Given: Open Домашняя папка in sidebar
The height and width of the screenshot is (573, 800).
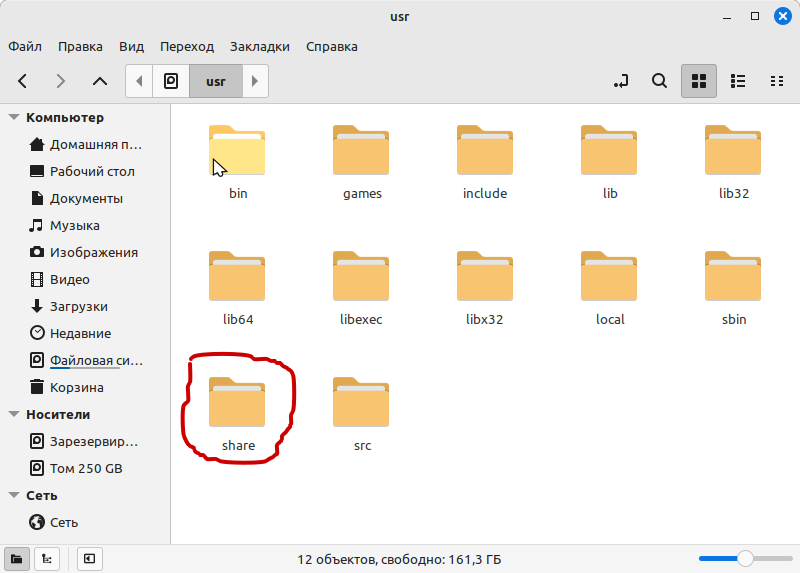Looking at the screenshot, I should 86,144.
